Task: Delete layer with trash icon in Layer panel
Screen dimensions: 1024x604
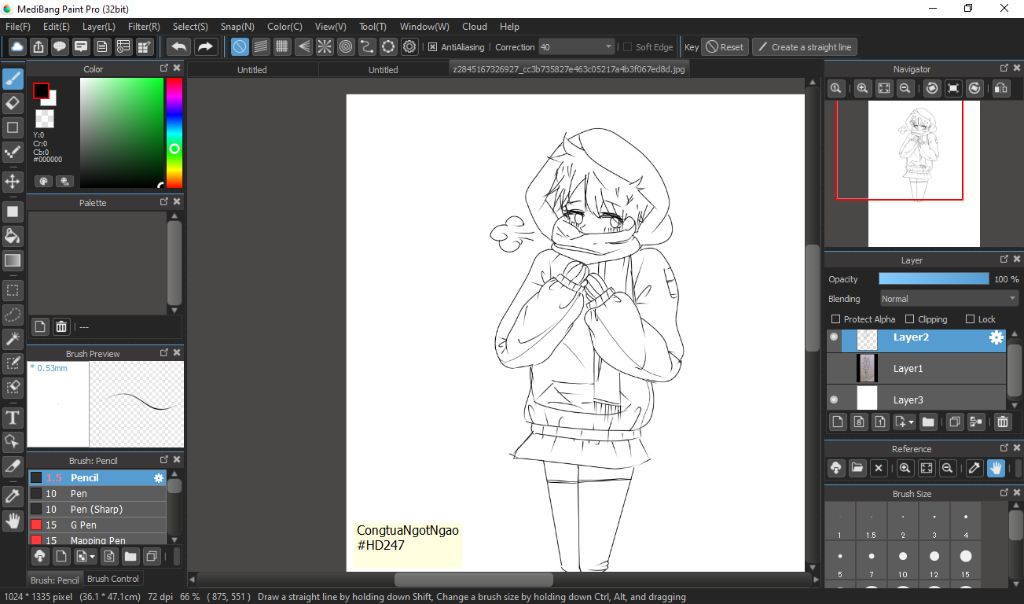Action: pyautogui.click(x=1002, y=422)
